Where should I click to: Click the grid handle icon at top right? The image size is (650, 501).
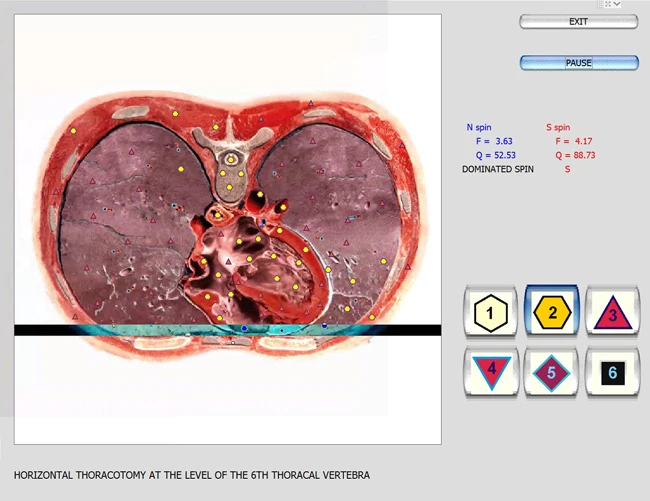pyautogui.click(x=602, y=4)
